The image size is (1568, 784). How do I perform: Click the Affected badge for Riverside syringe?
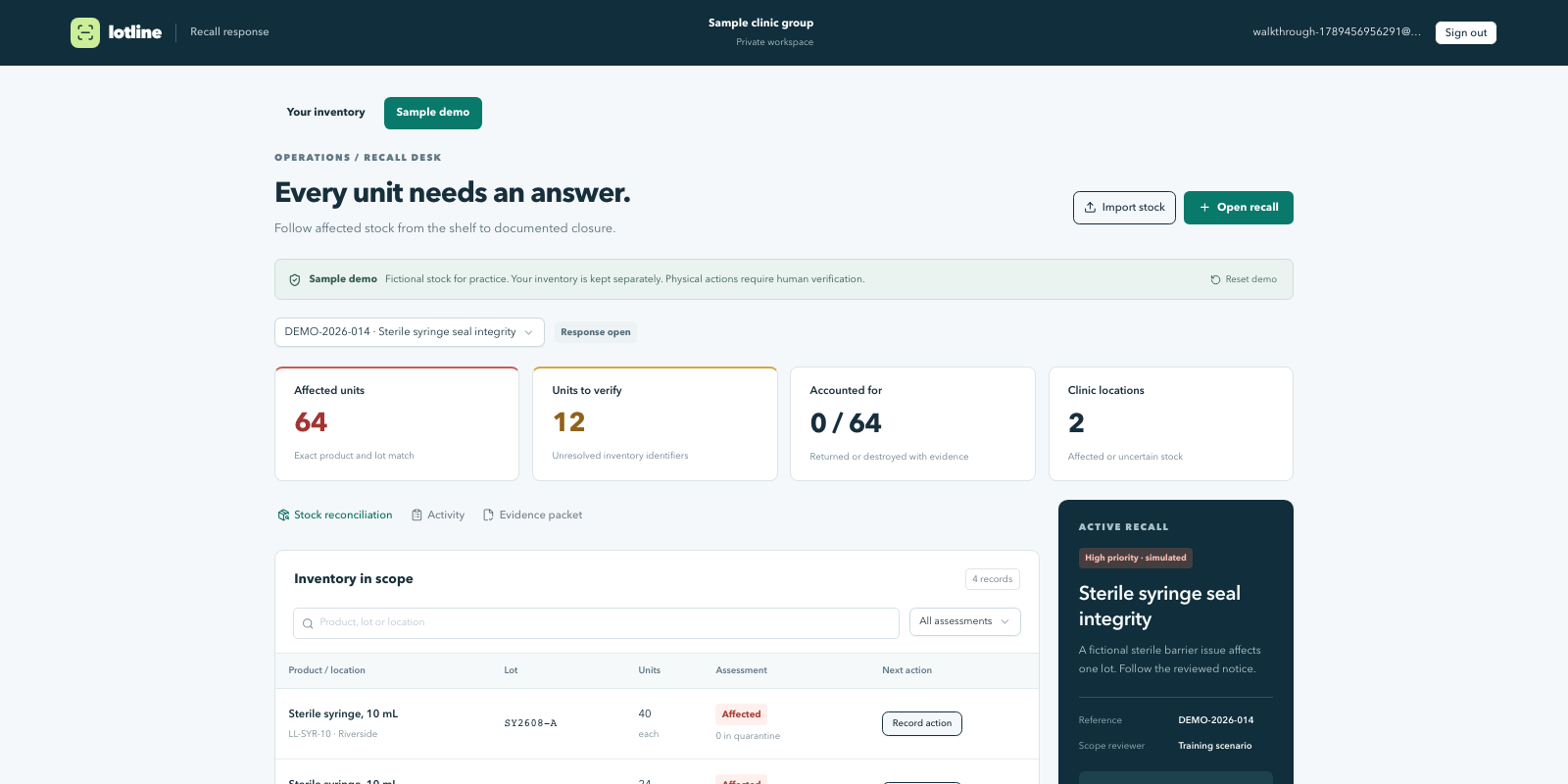click(x=742, y=714)
